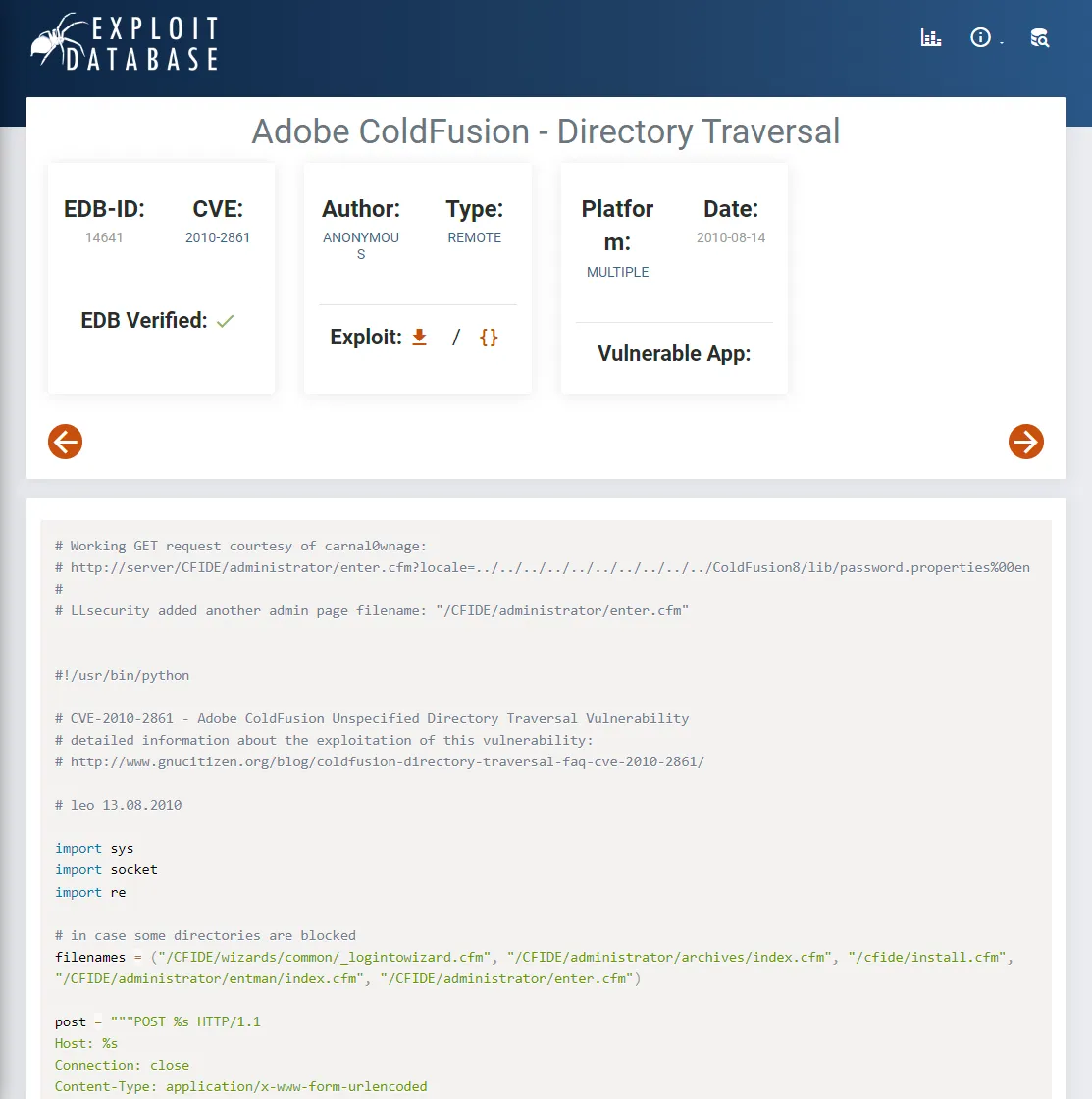This screenshot has height=1099, width=1092.
Task: Click the gnucitizen.org blog URL comment line
Action: pyautogui.click(x=379, y=761)
